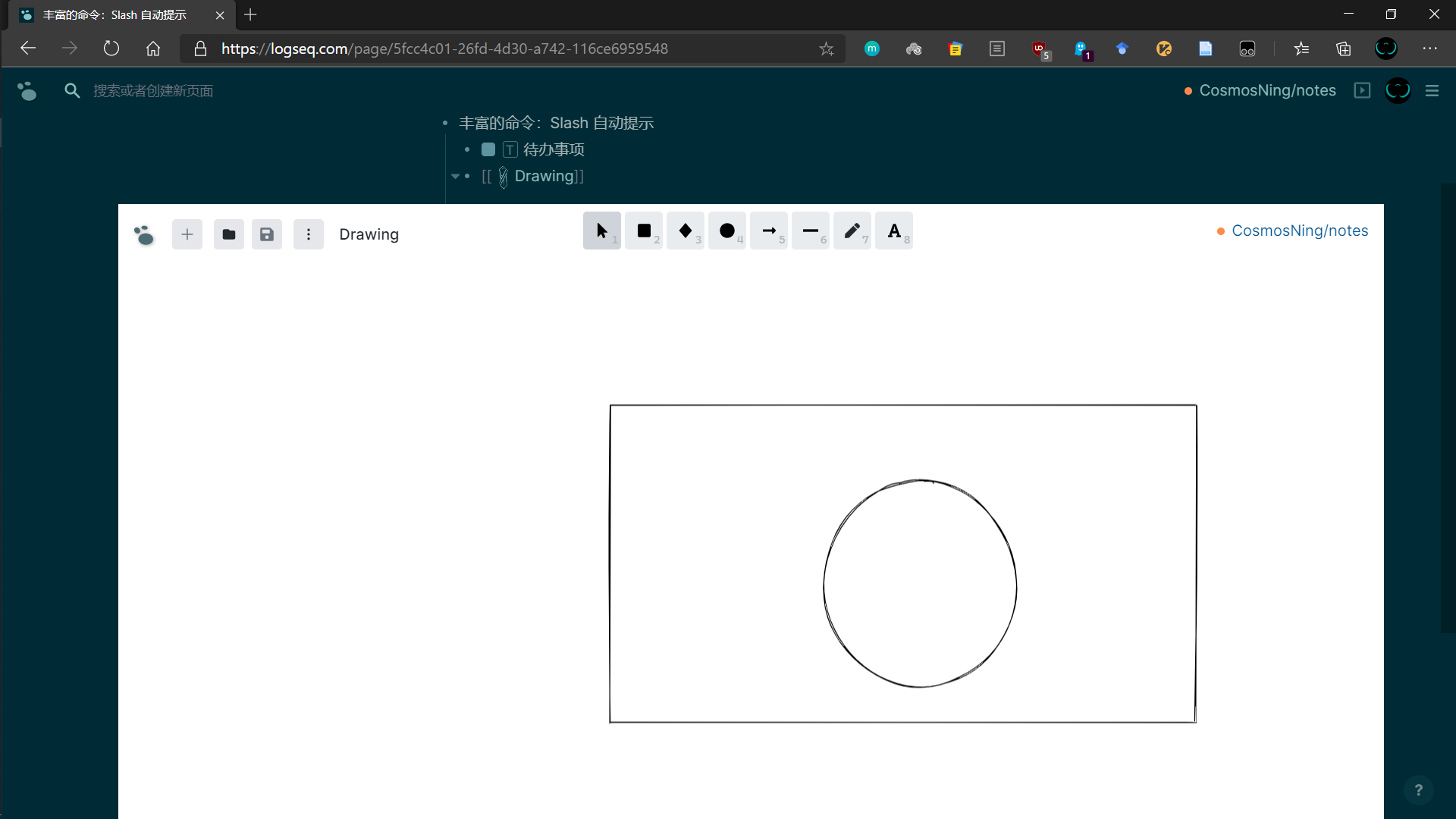The image size is (1456, 819).
Task: Select the Ellipse shape tool
Action: point(727,231)
